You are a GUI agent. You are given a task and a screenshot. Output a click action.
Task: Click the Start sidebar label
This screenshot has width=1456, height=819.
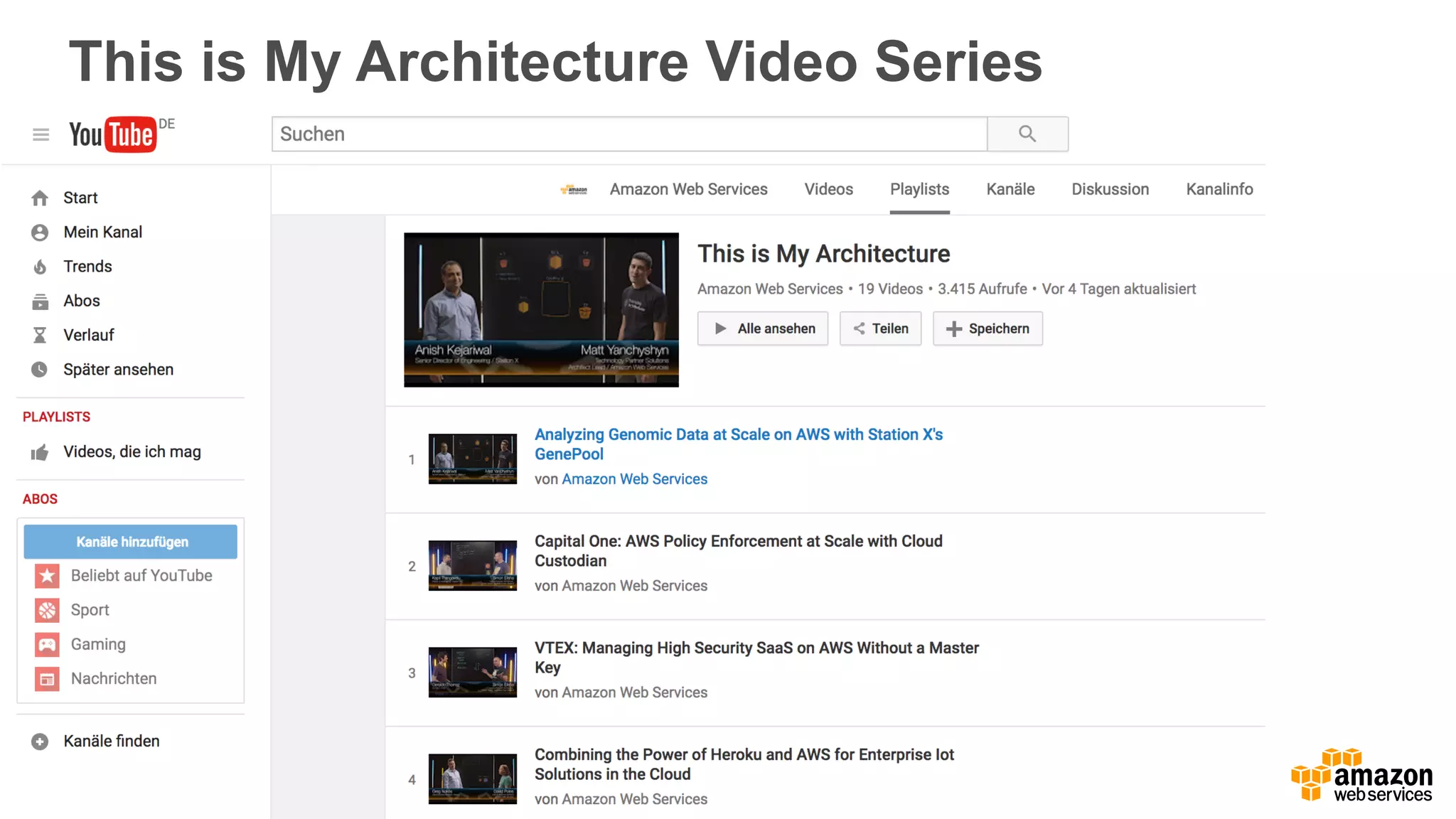coord(80,198)
